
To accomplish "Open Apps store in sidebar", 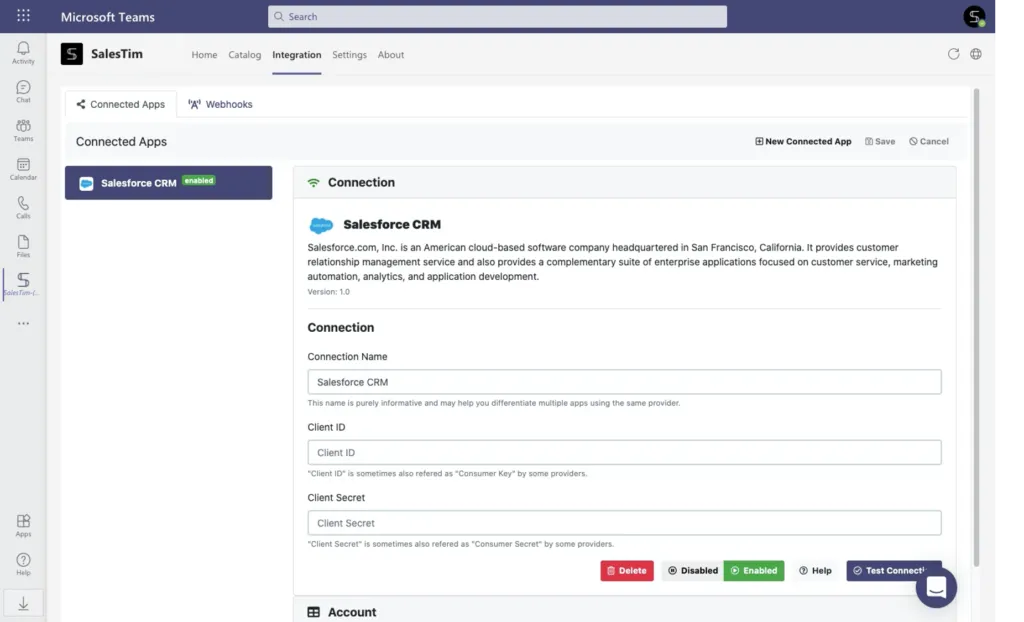I will coord(24,525).
